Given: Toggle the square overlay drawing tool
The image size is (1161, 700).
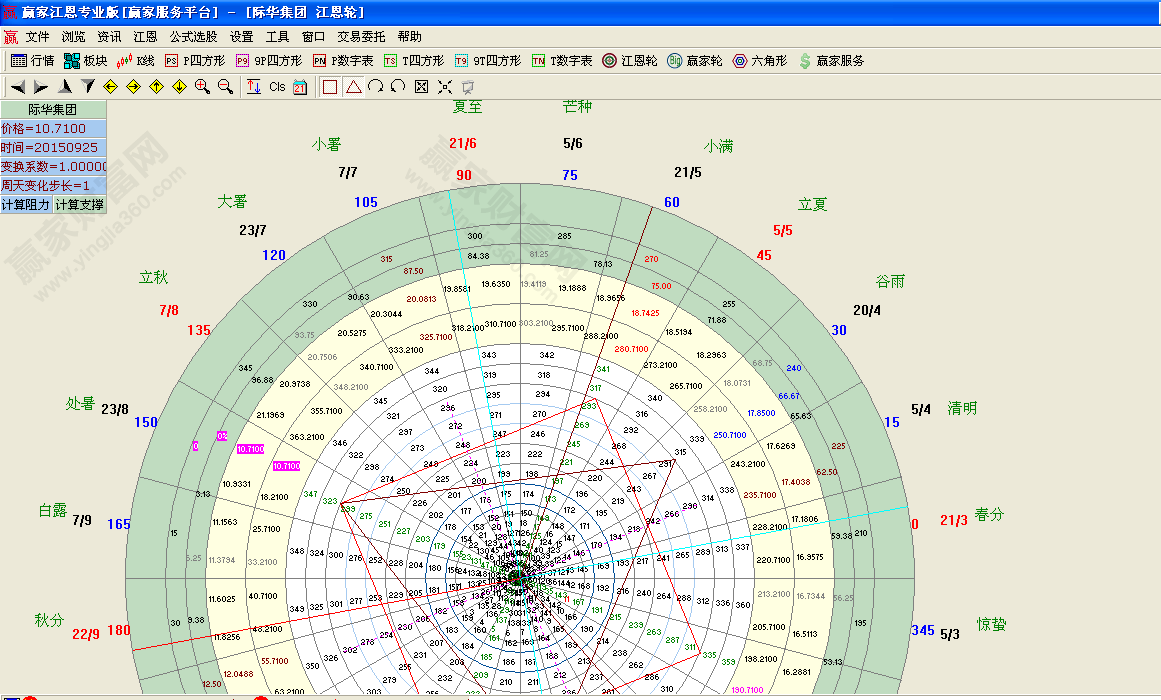Looking at the screenshot, I should click(x=330, y=86).
